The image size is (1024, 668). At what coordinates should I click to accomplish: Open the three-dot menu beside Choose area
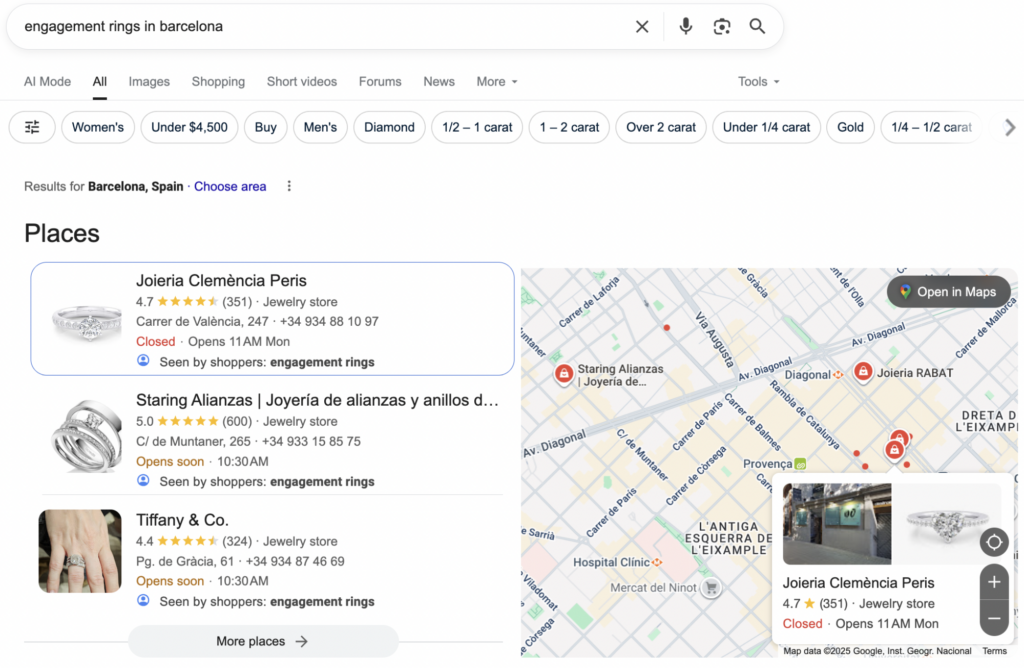click(289, 186)
